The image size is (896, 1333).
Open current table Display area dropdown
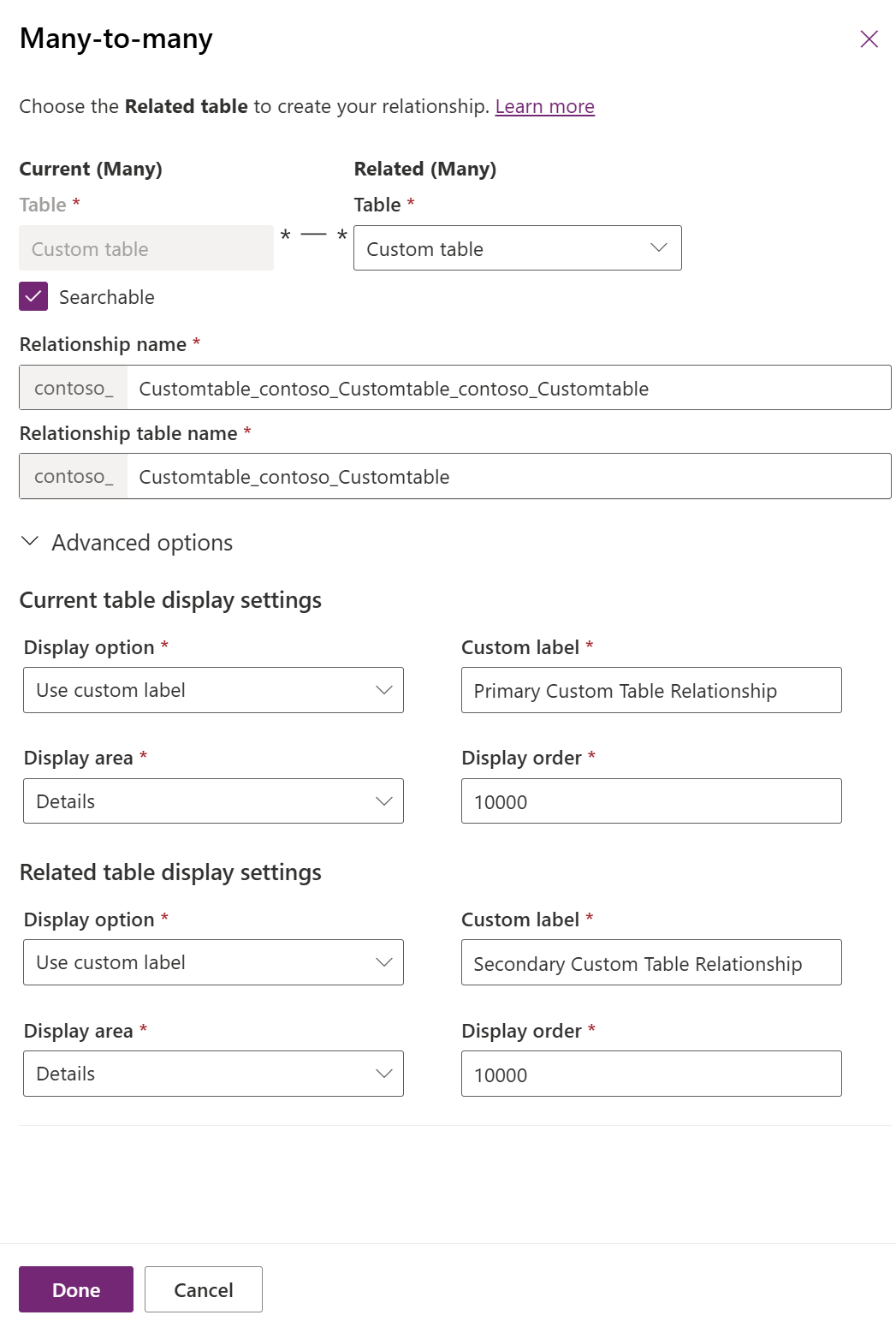click(213, 801)
